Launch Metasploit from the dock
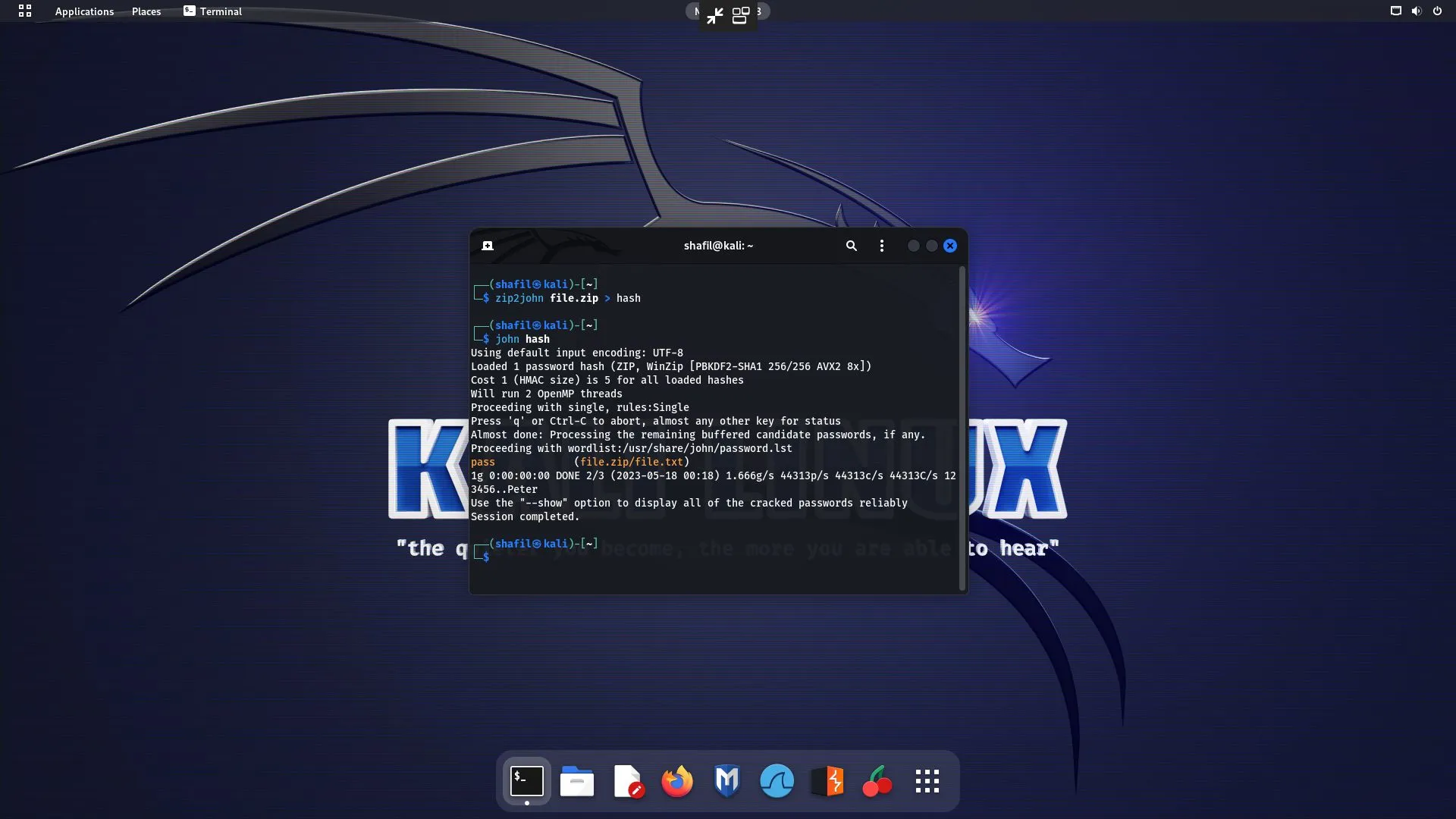Screen dimensions: 1456x819 coord(726,781)
